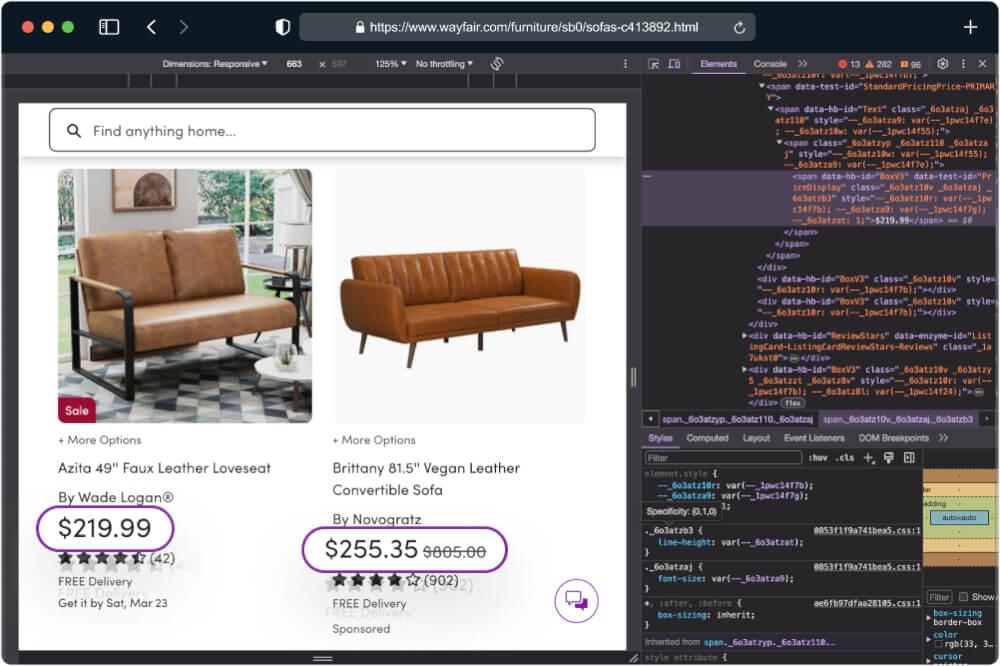Image resolution: width=1000 pixels, height=666 pixels.
Task: Click the console error count badge
Action: click(x=848, y=63)
